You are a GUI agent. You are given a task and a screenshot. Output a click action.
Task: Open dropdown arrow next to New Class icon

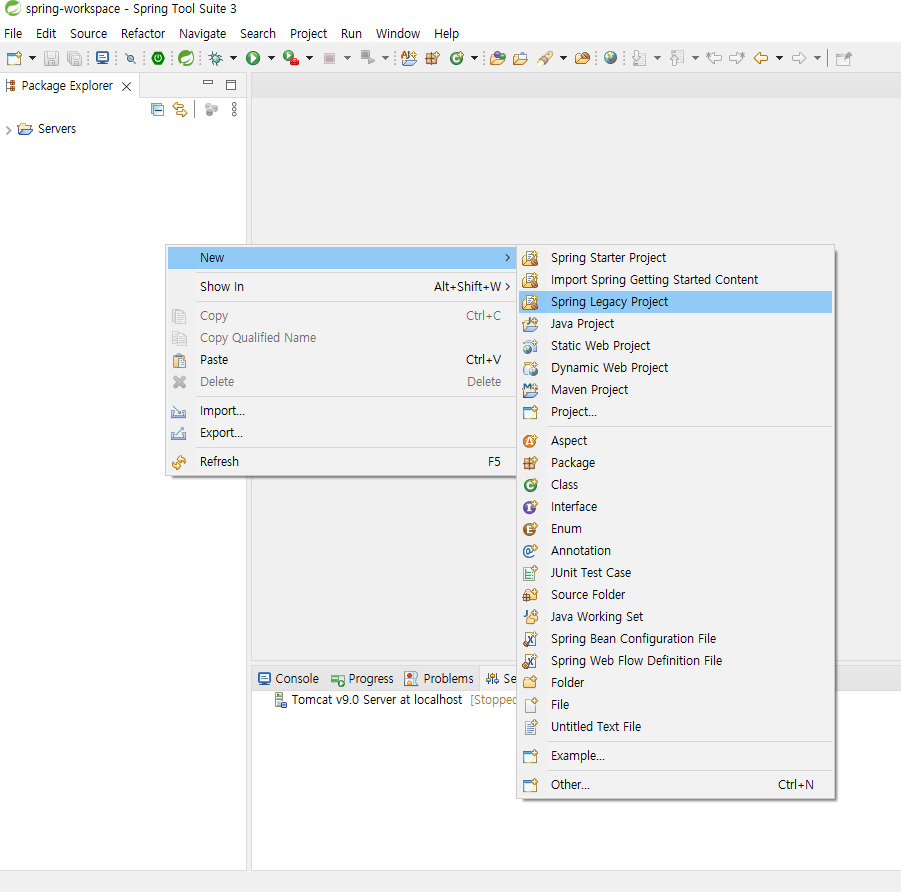pyautogui.click(x=474, y=58)
